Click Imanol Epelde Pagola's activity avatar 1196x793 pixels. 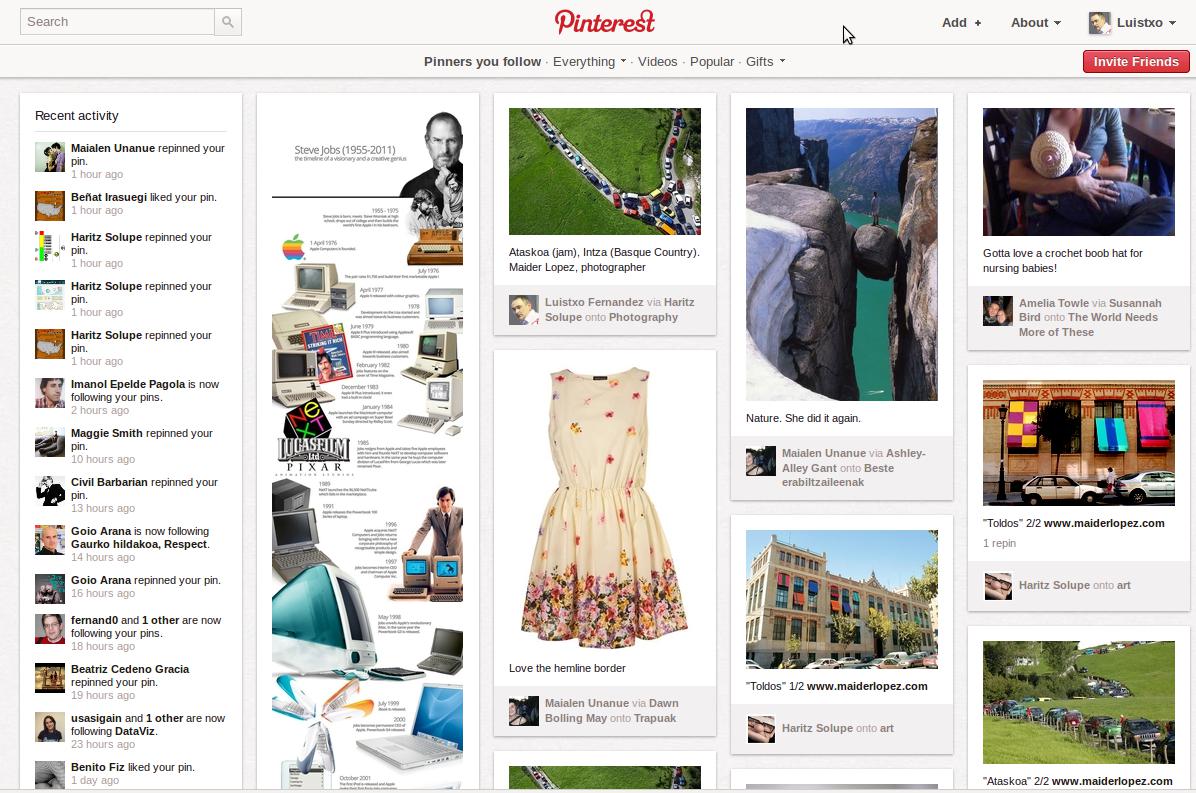(50, 393)
